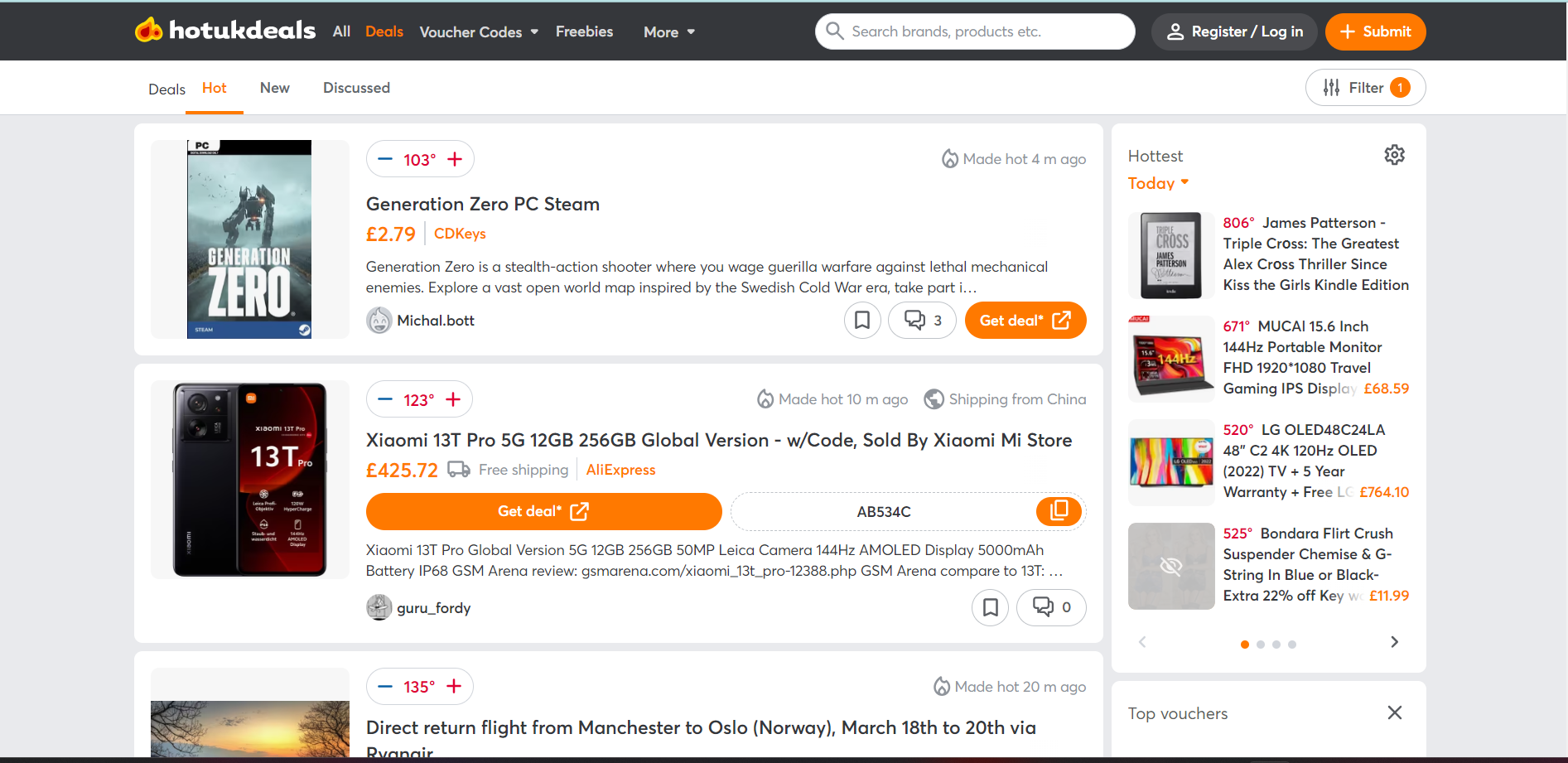Click Michal.bott user avatar
1568x763 pixels.
pos(379,321)
